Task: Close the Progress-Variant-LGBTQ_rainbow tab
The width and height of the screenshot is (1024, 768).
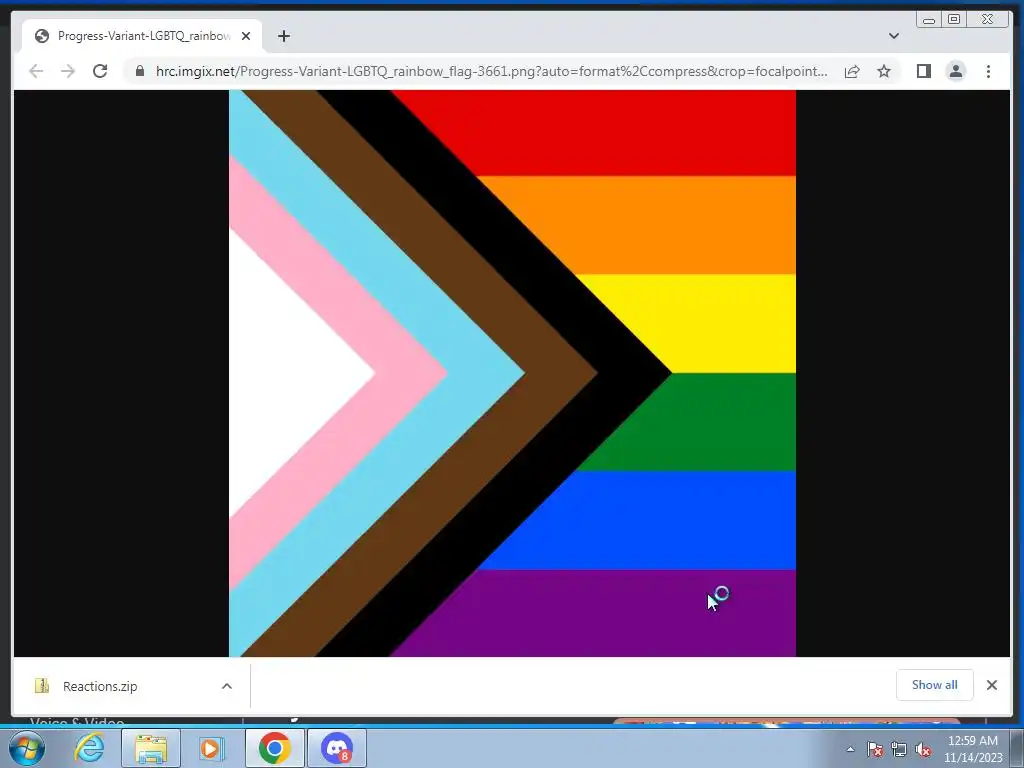Action: pos(246,36)
